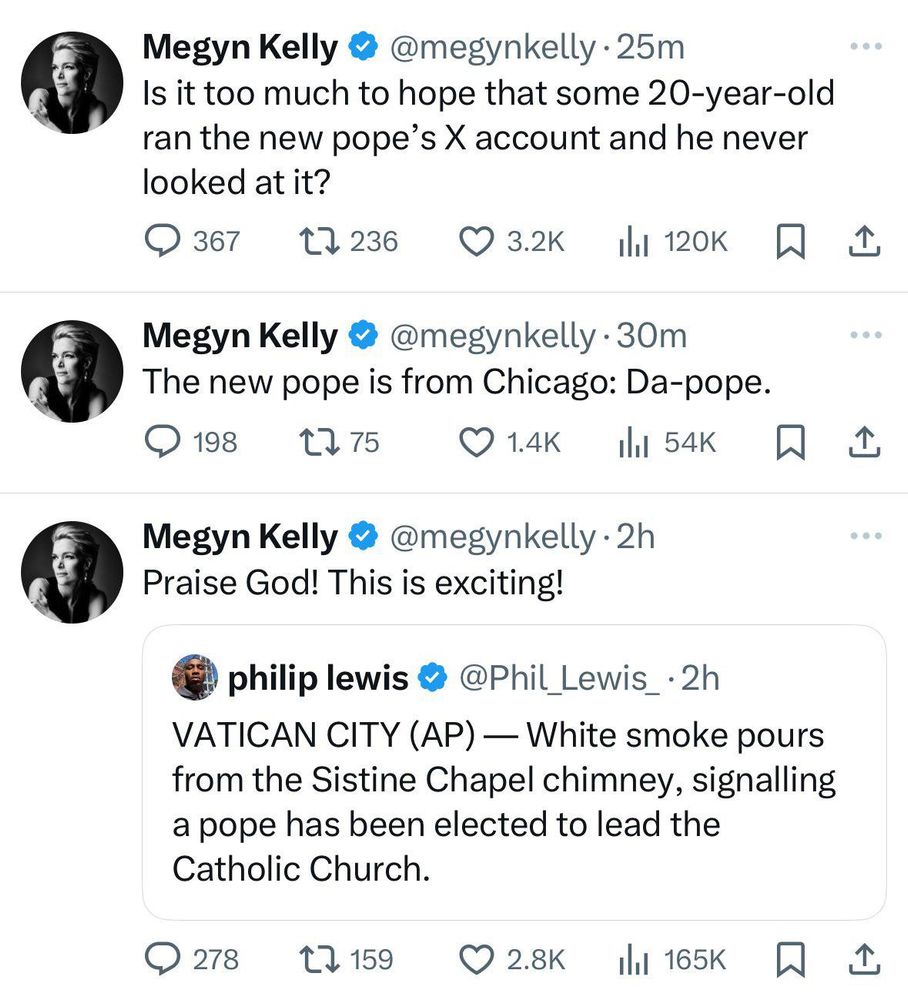This screenshot has width=908, height=1000.
Task: Open more options for the 30m tweet
Action: [x=867, y=335]
